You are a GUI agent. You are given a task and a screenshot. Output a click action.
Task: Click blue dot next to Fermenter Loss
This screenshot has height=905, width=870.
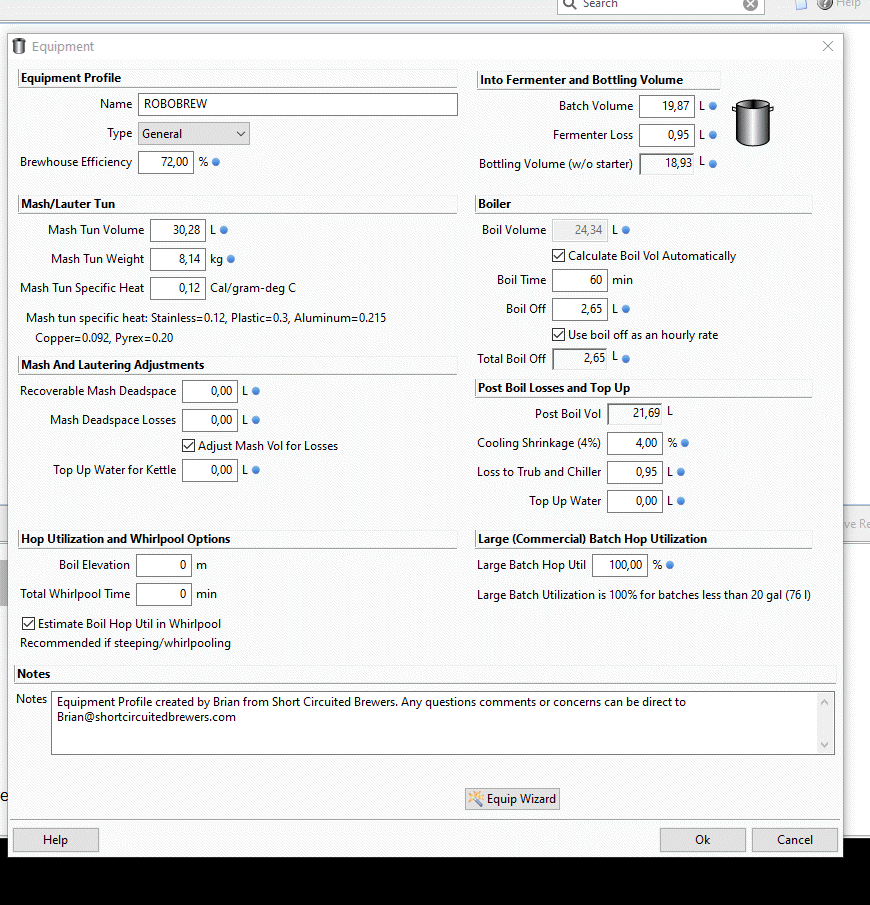click(713, 135)
